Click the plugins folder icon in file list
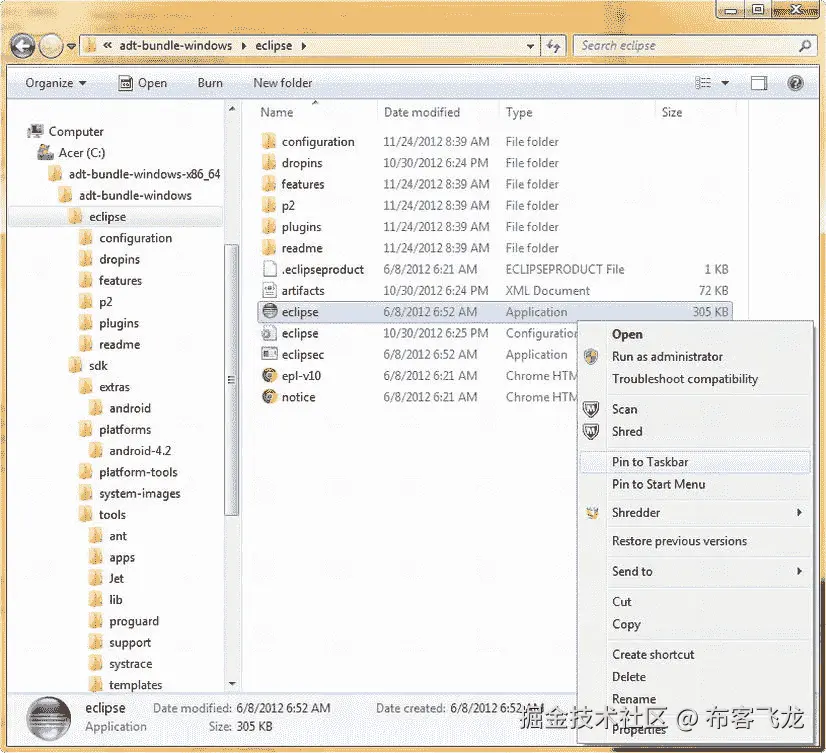This screenshot has height=753, width=826. point(269,227)
